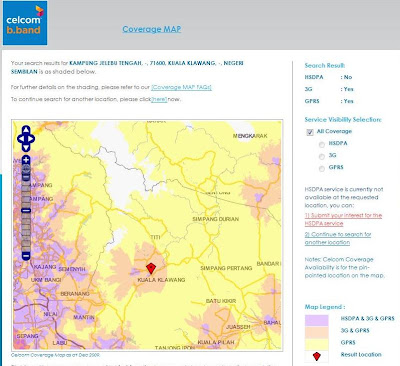This screenshot has width=400, height=366.
Task: Click the 'here' link to search again
Action: pyautogui.click(x=159, y=99)
